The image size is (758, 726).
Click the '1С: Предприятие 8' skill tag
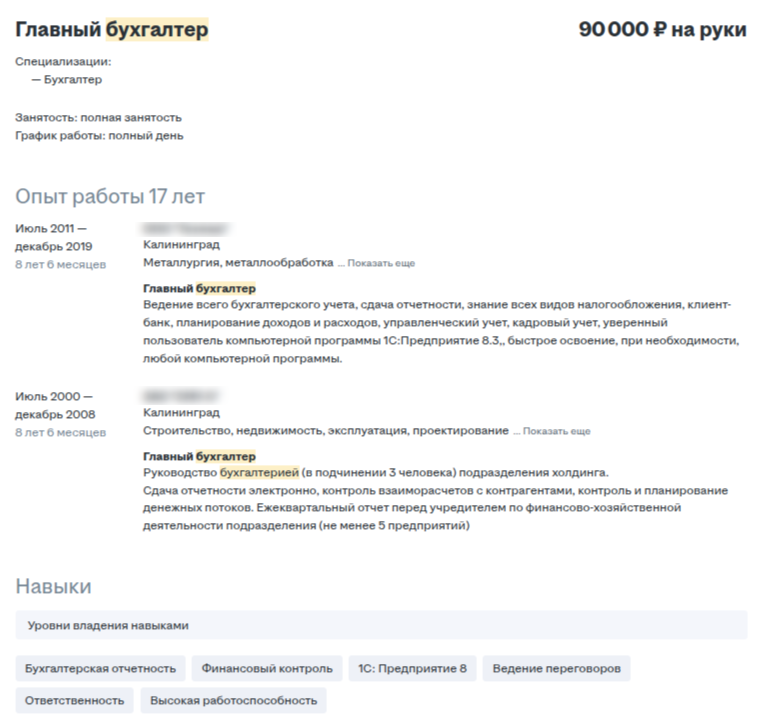point(412,668)
